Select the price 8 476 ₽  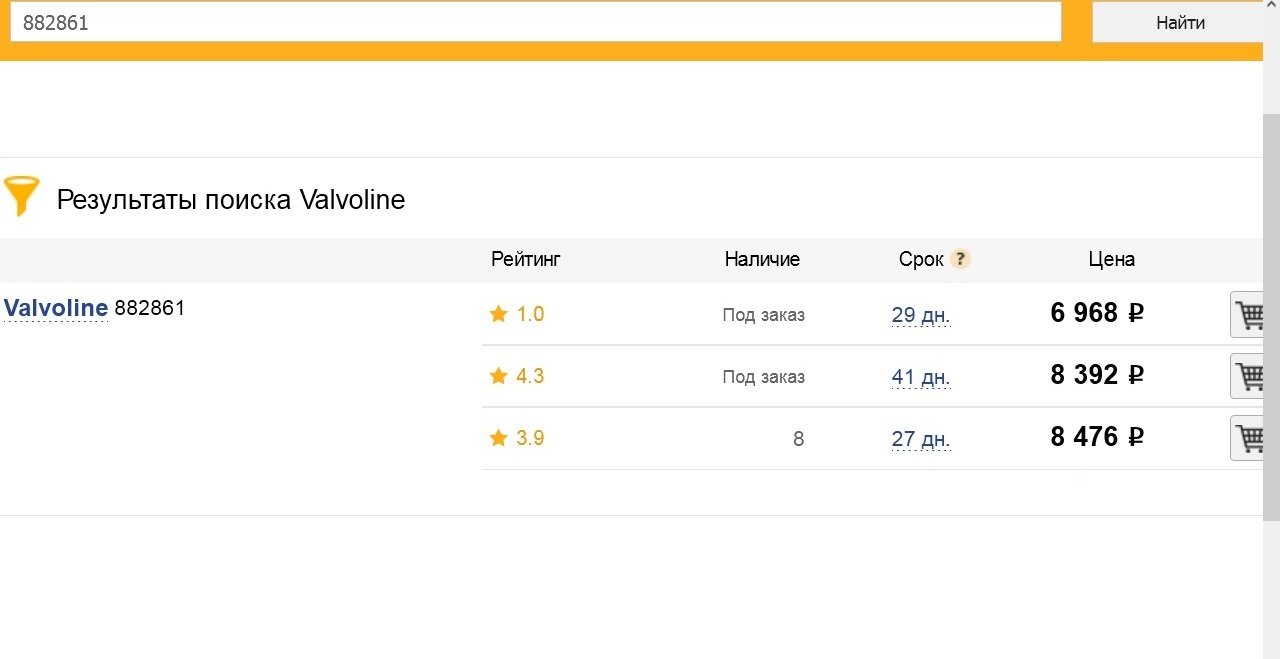coord(1097,437)
